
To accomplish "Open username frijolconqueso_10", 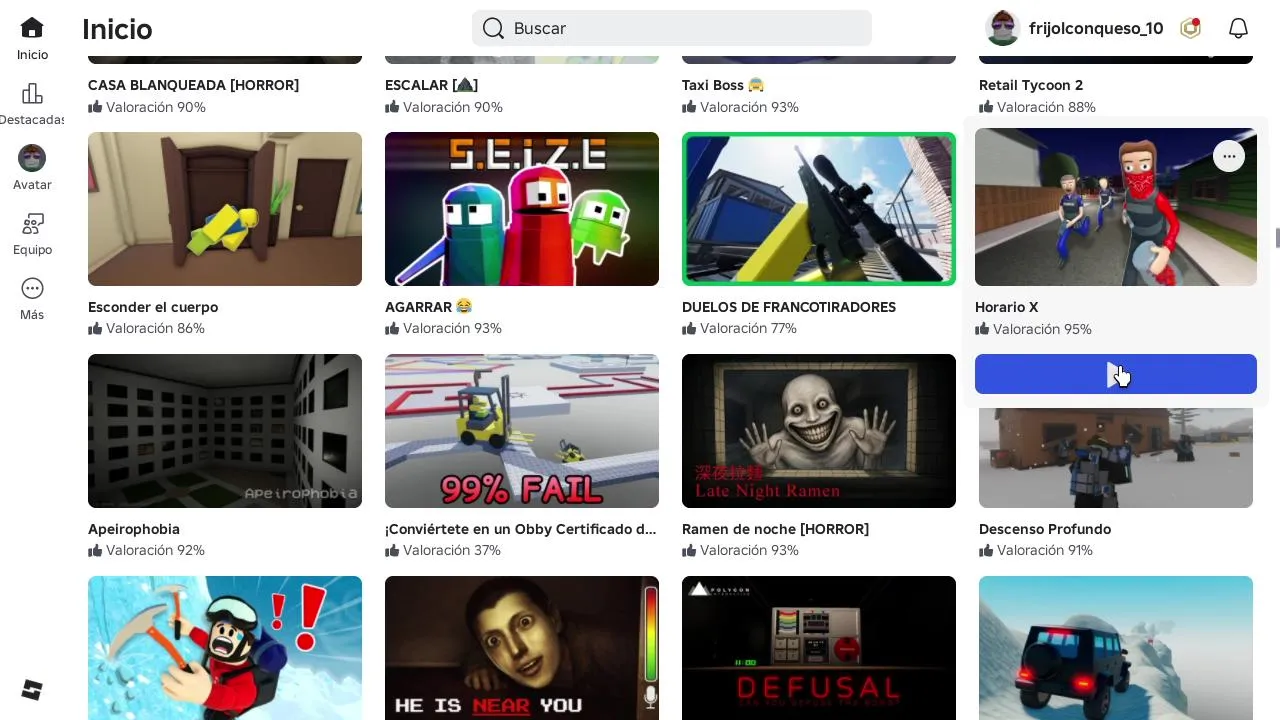I will 1096,28.
